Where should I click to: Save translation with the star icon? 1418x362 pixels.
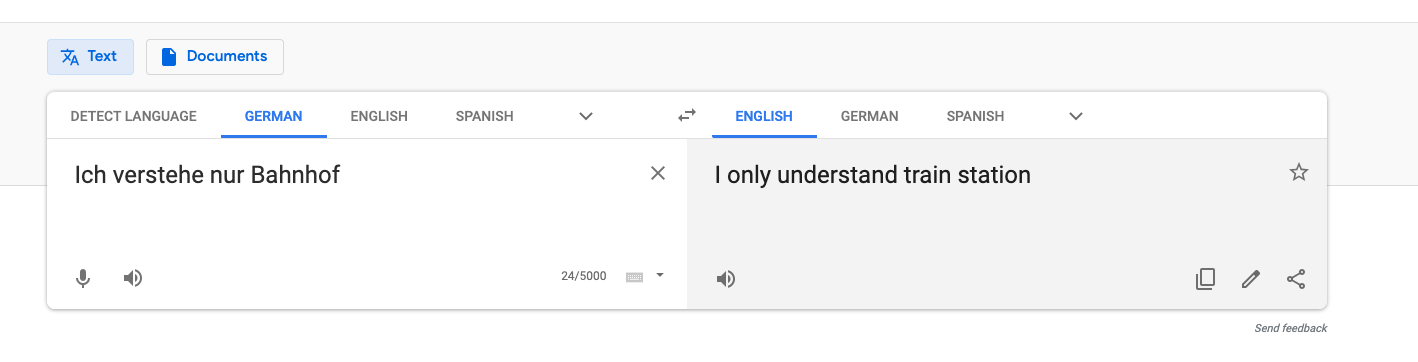click(x=1298, y=172)
